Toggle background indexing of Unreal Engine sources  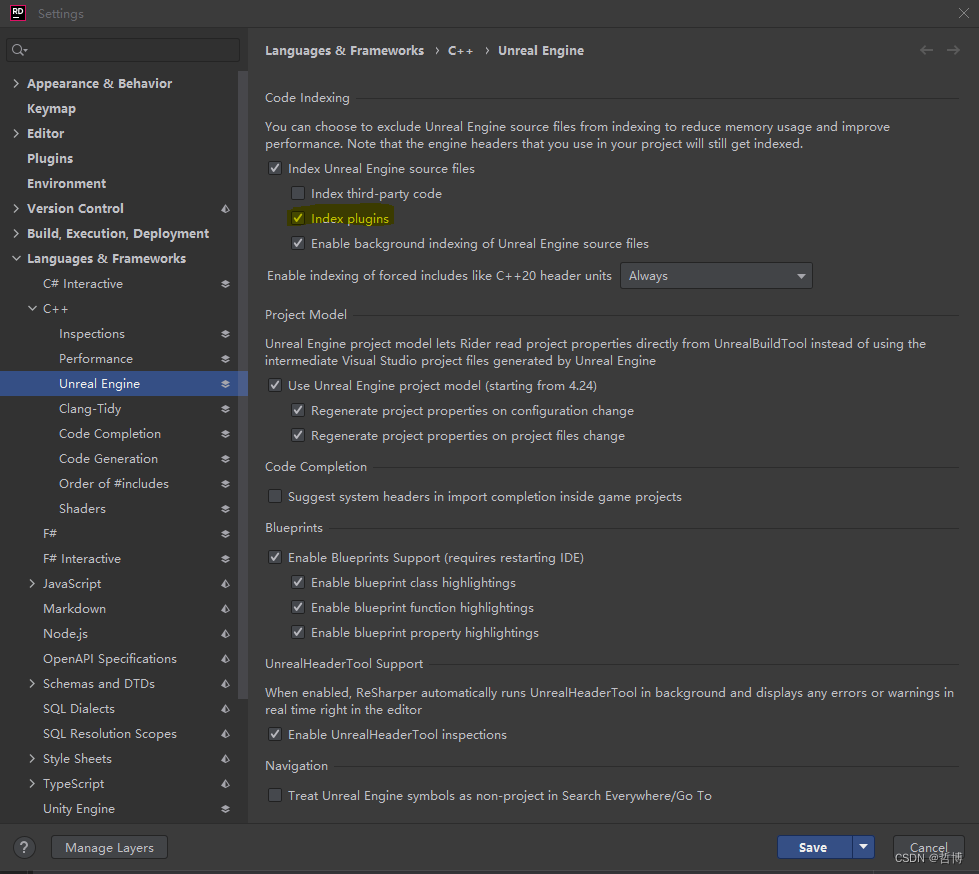298,243
